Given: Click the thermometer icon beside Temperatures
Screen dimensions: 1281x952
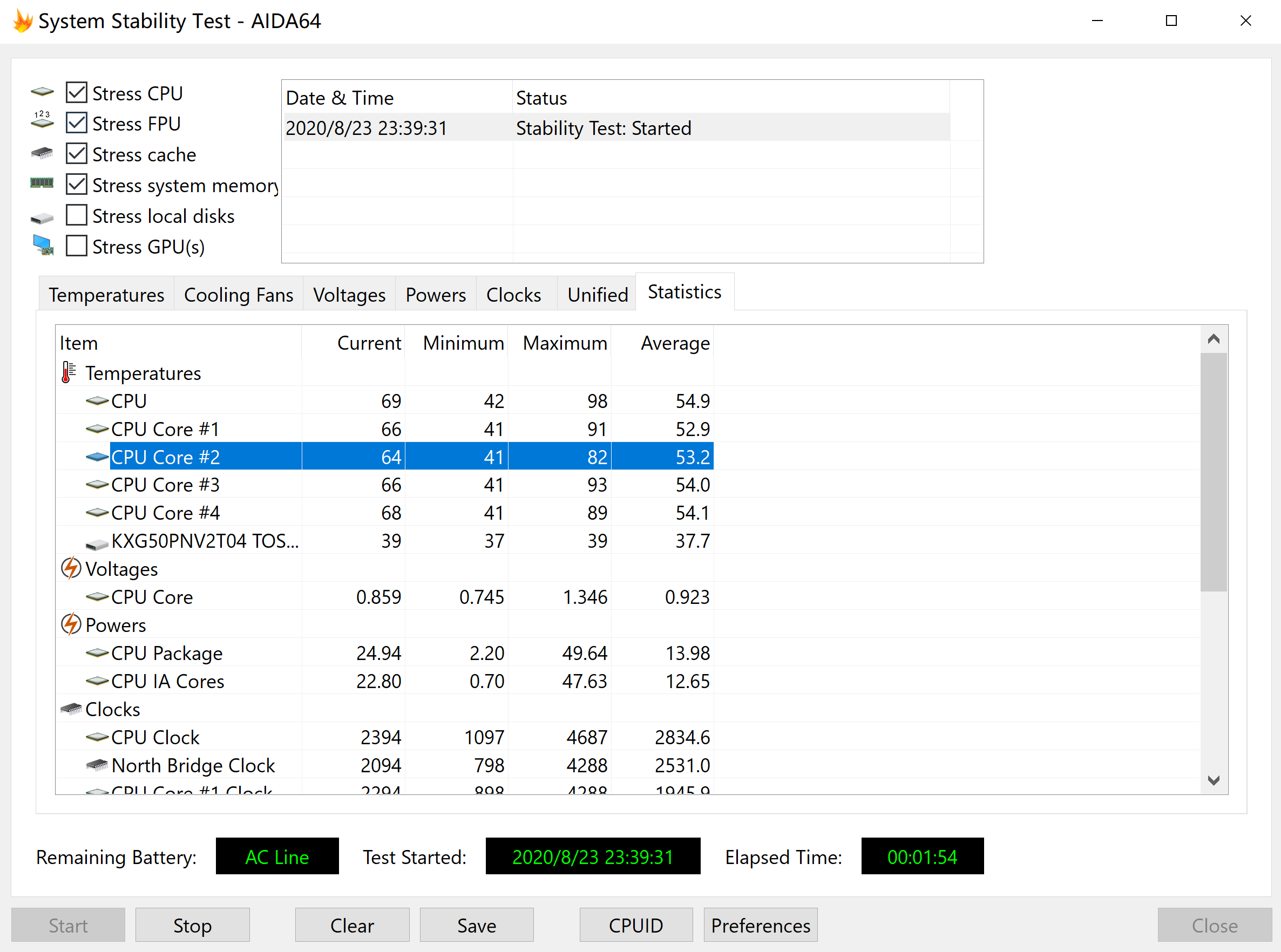Looking at the screenshot, I should 69,372.
